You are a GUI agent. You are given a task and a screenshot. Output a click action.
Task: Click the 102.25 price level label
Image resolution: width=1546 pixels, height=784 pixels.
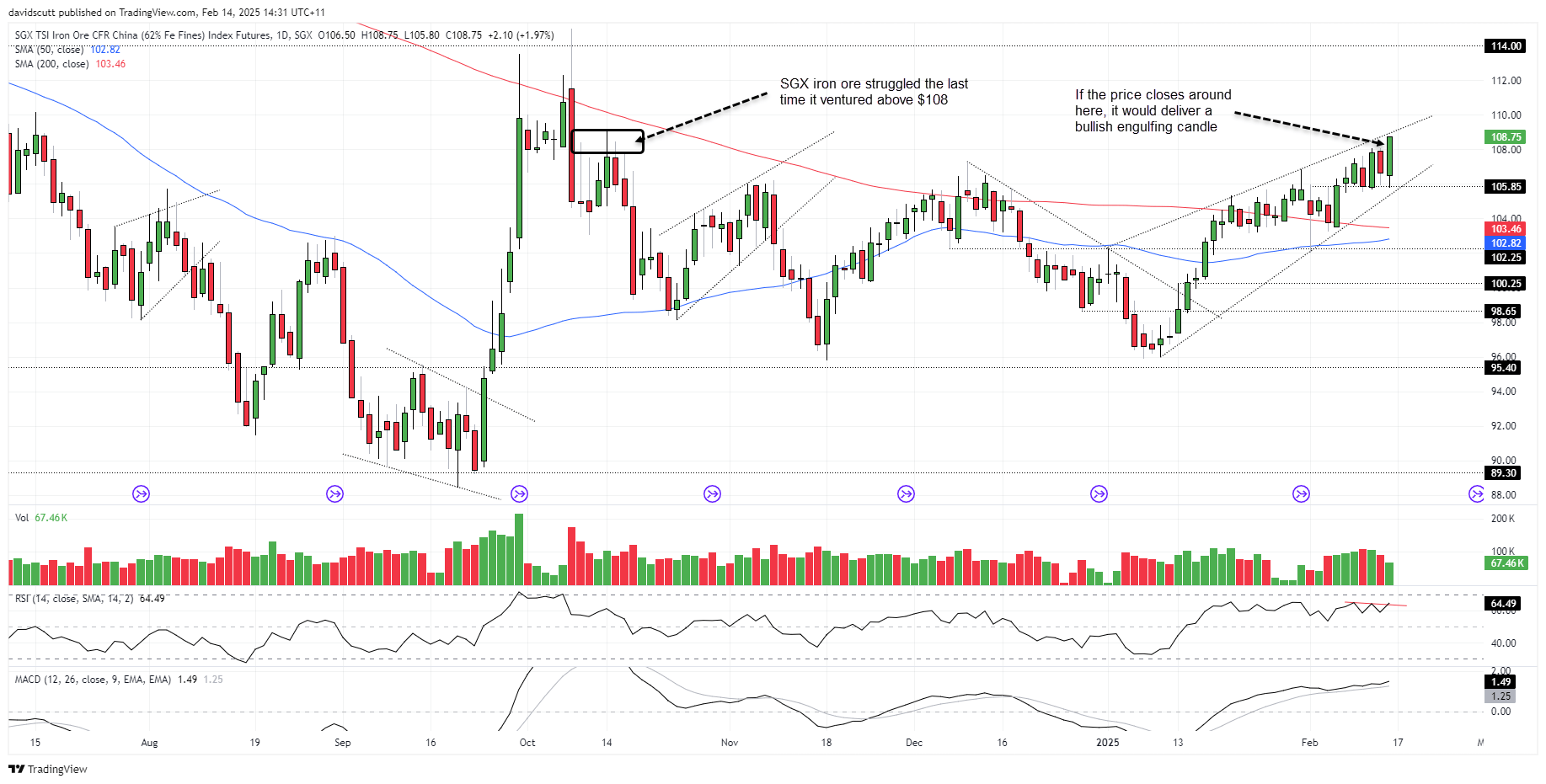pos(1505,258)
